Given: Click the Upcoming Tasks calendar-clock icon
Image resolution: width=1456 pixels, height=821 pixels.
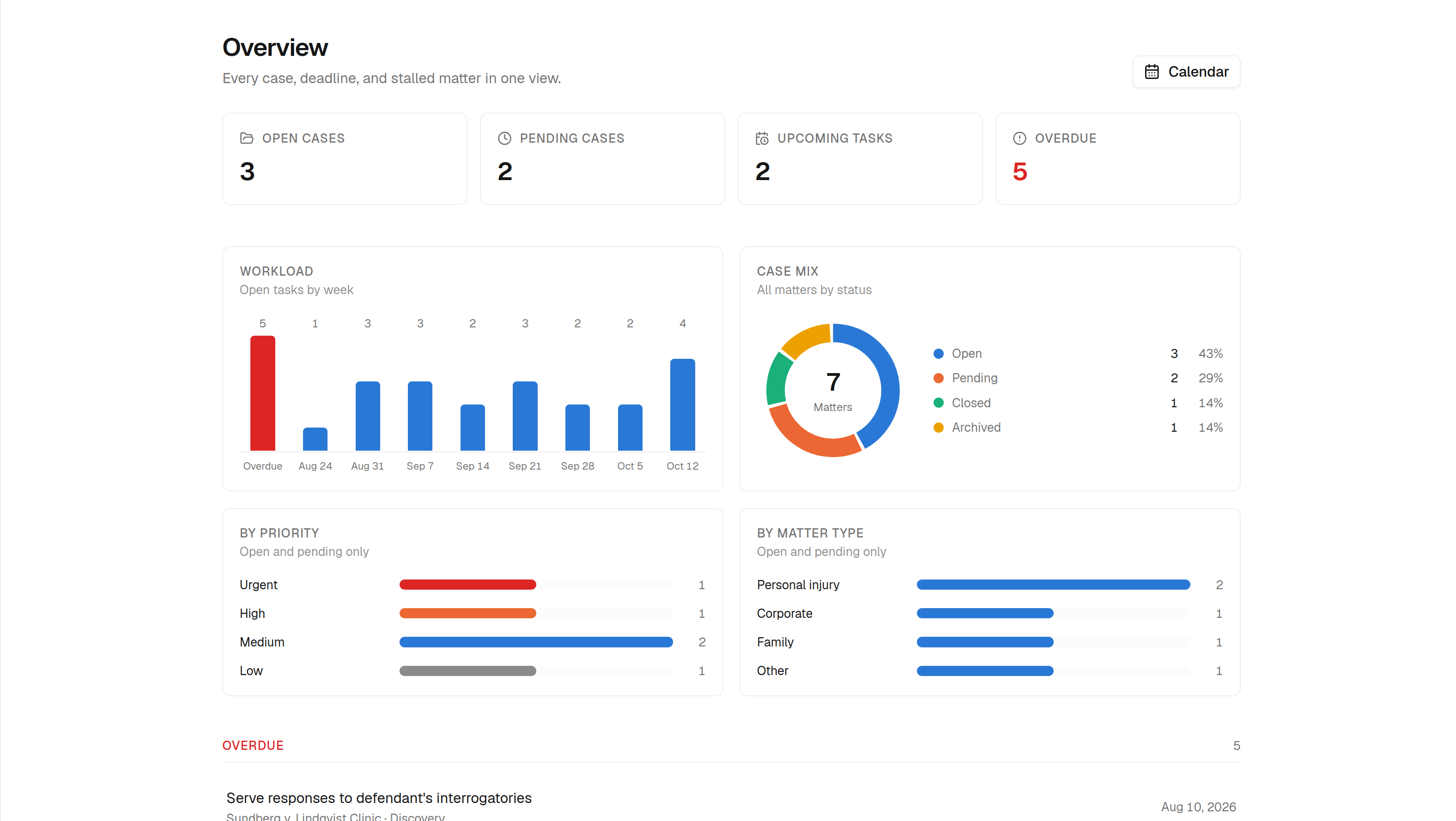Looking at the screenshot, I should (x=762, y=138).
